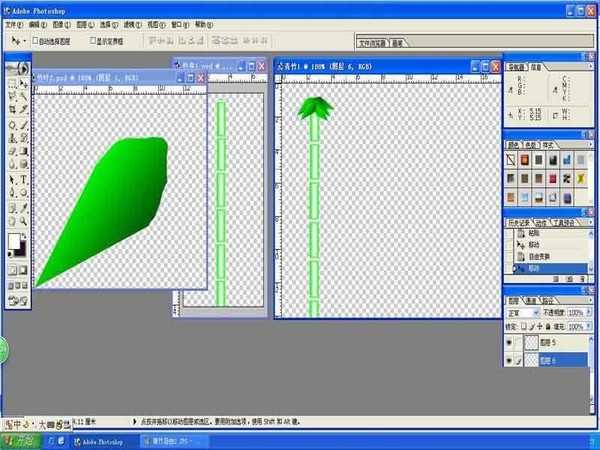The image size is (600, 450).
Task: Switch to the 文件浏览器 file browser tab
Action: click(x=372, y=43)
